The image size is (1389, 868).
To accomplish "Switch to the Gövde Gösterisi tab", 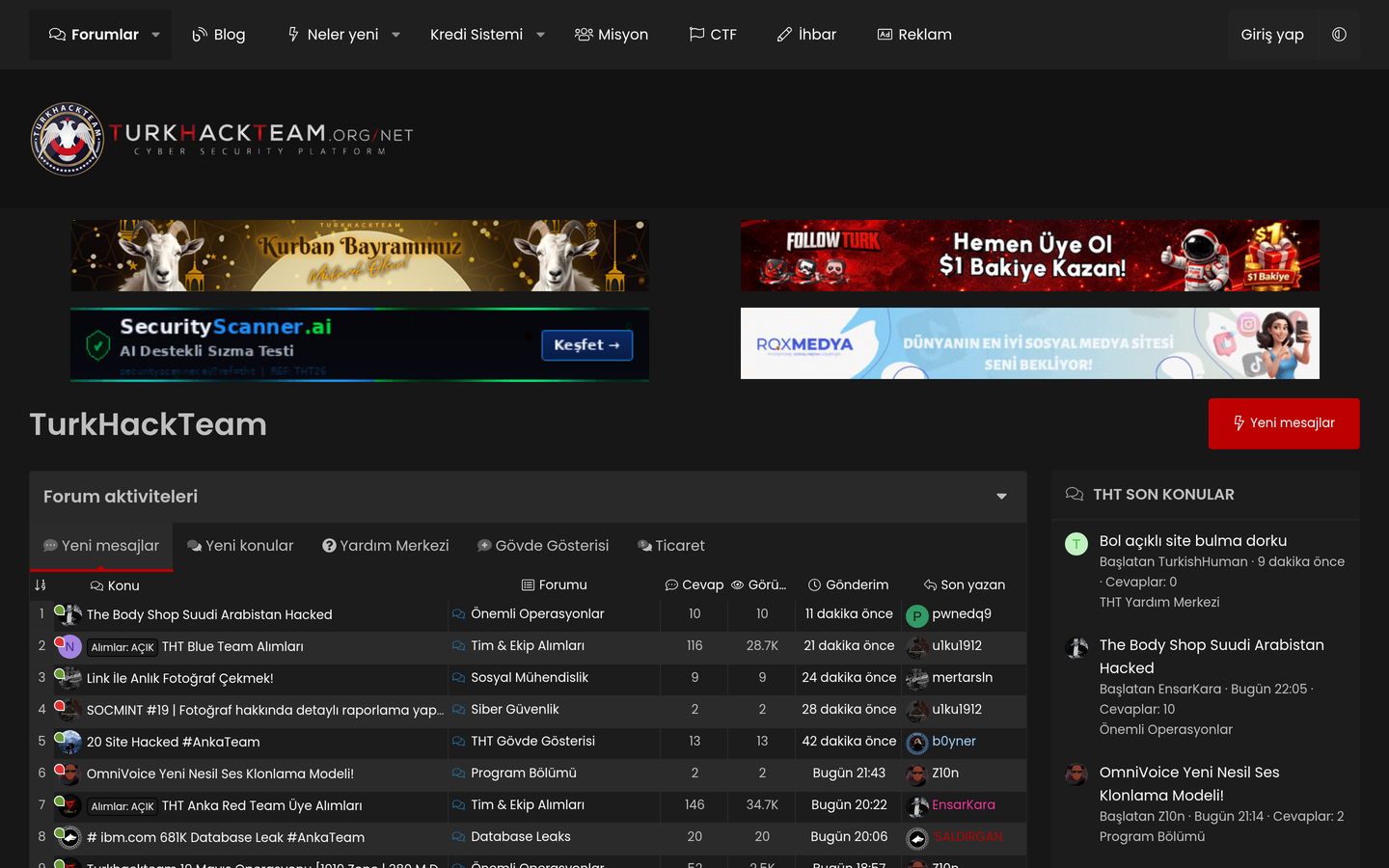I will pyautogui.click(x=543, y=546).
